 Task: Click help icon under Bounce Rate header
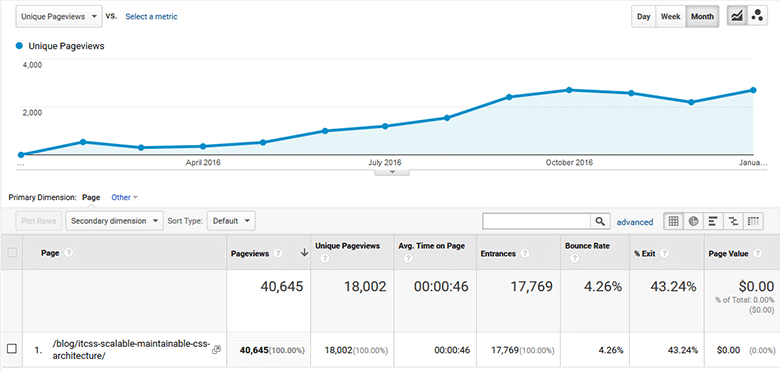pyautogui.click(x=575, y=259)
